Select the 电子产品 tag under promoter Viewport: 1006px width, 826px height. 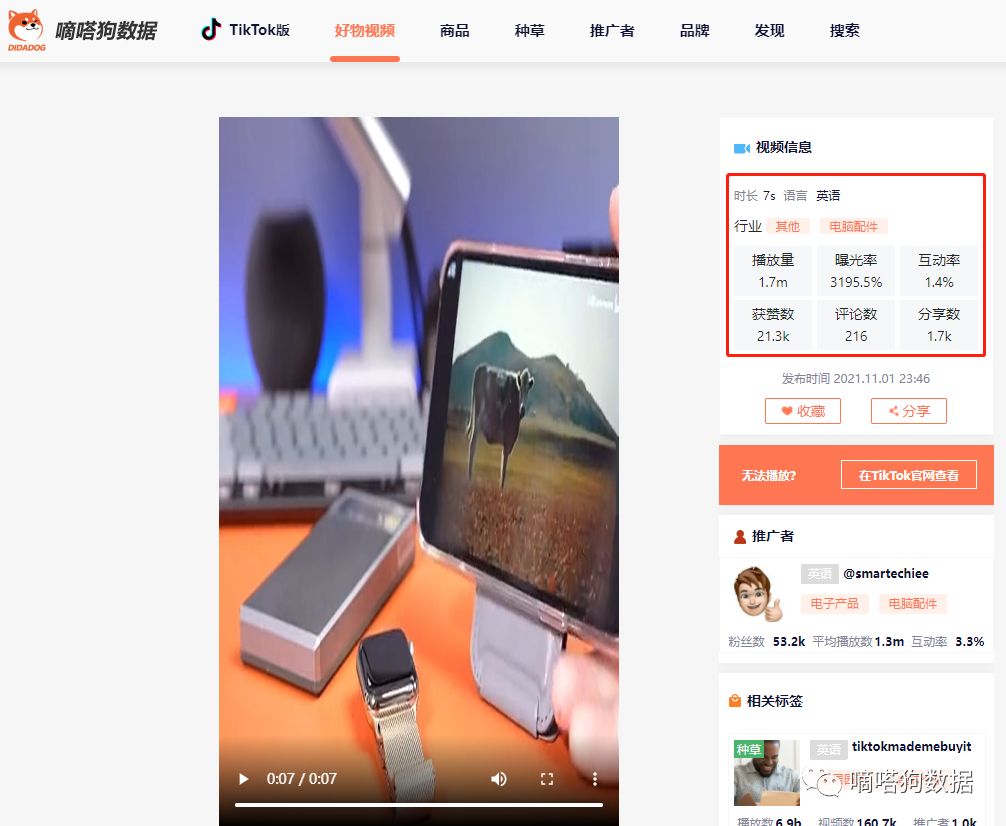[834, 604]
